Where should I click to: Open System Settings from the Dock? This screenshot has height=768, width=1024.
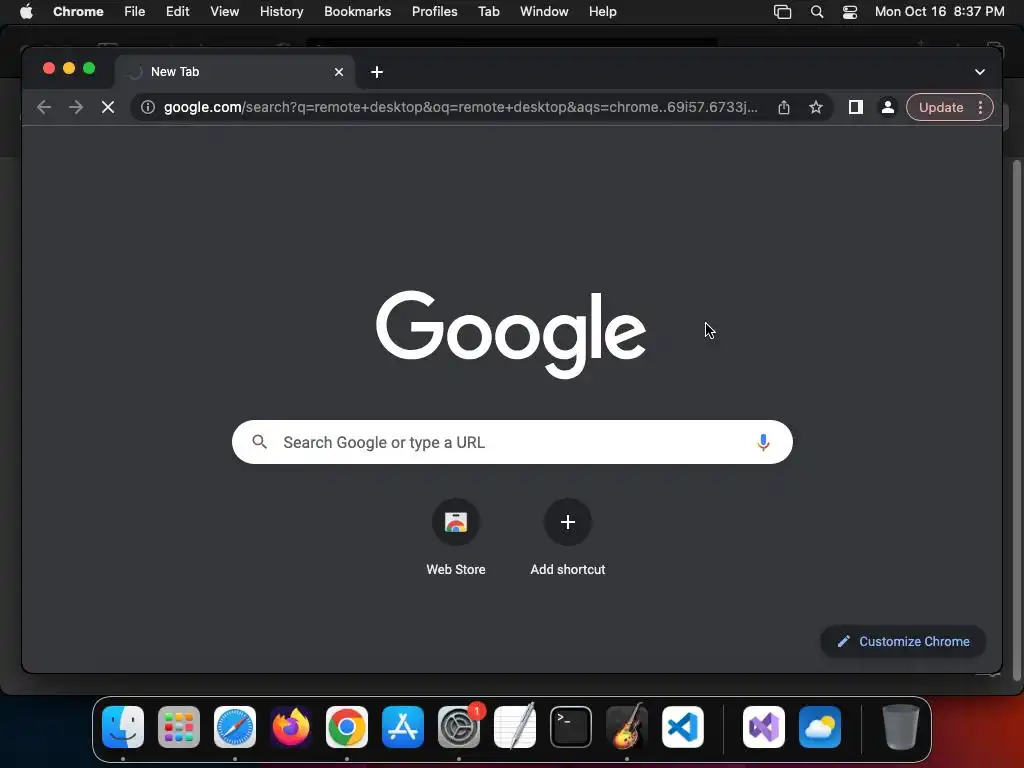coord(459,727)
